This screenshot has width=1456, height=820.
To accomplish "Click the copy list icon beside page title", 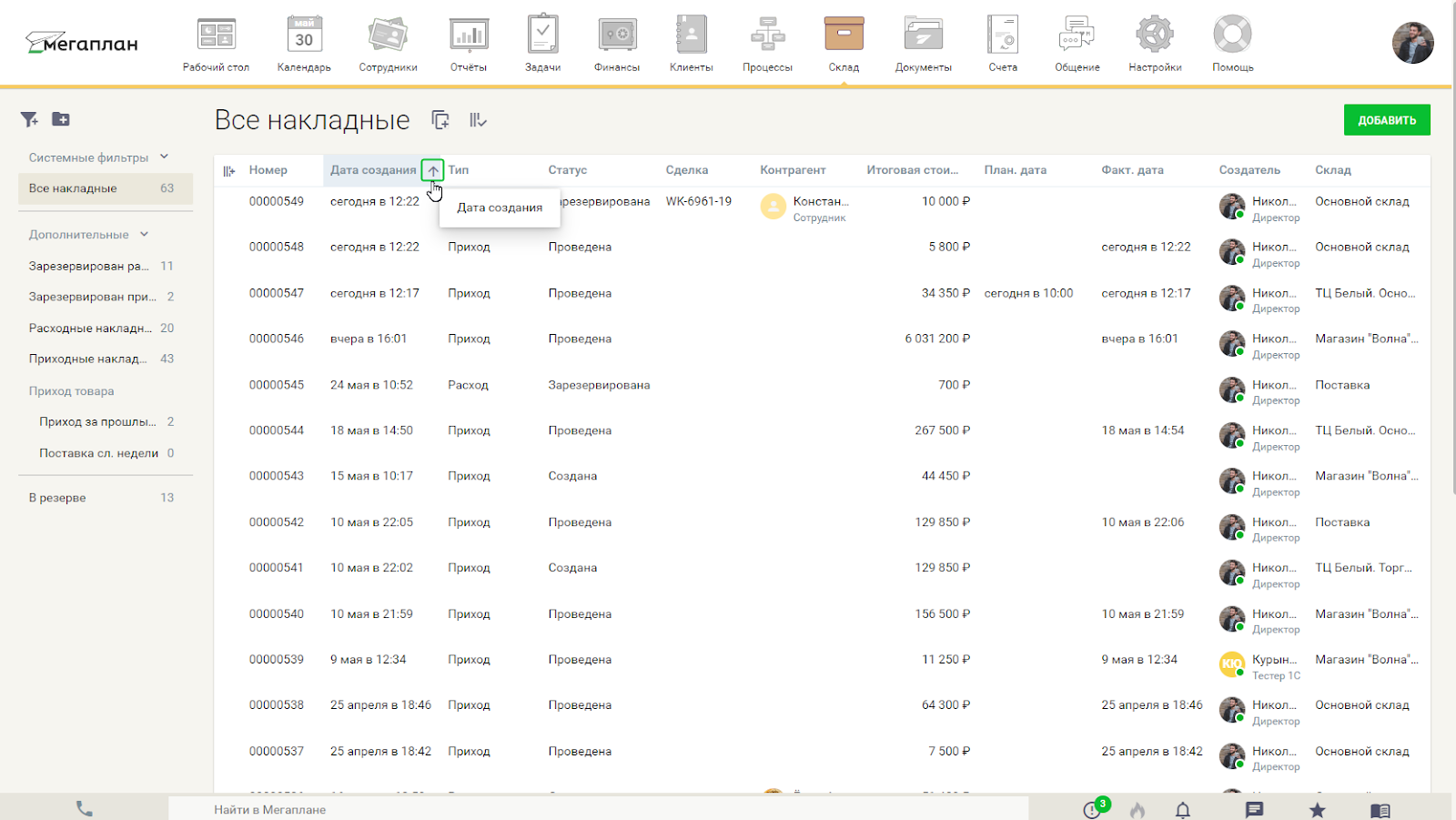I will pyautogui.click(x=440, y=120).
